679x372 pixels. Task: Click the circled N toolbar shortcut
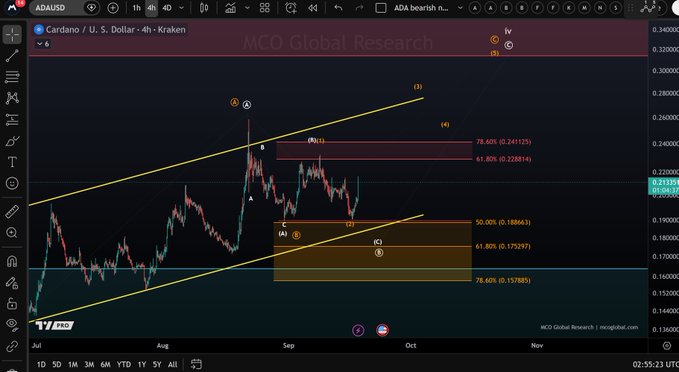600,8
